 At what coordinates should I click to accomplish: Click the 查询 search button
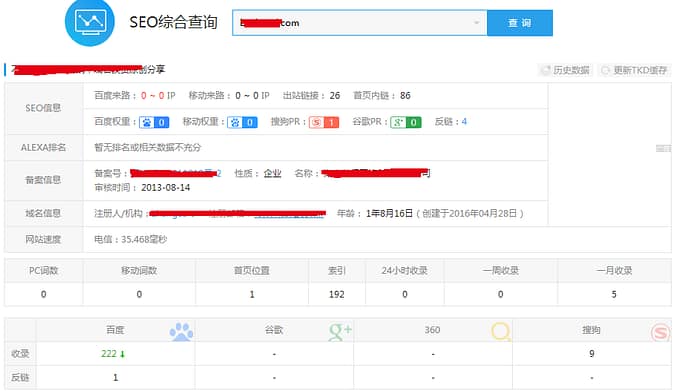(x=520, y=23)
